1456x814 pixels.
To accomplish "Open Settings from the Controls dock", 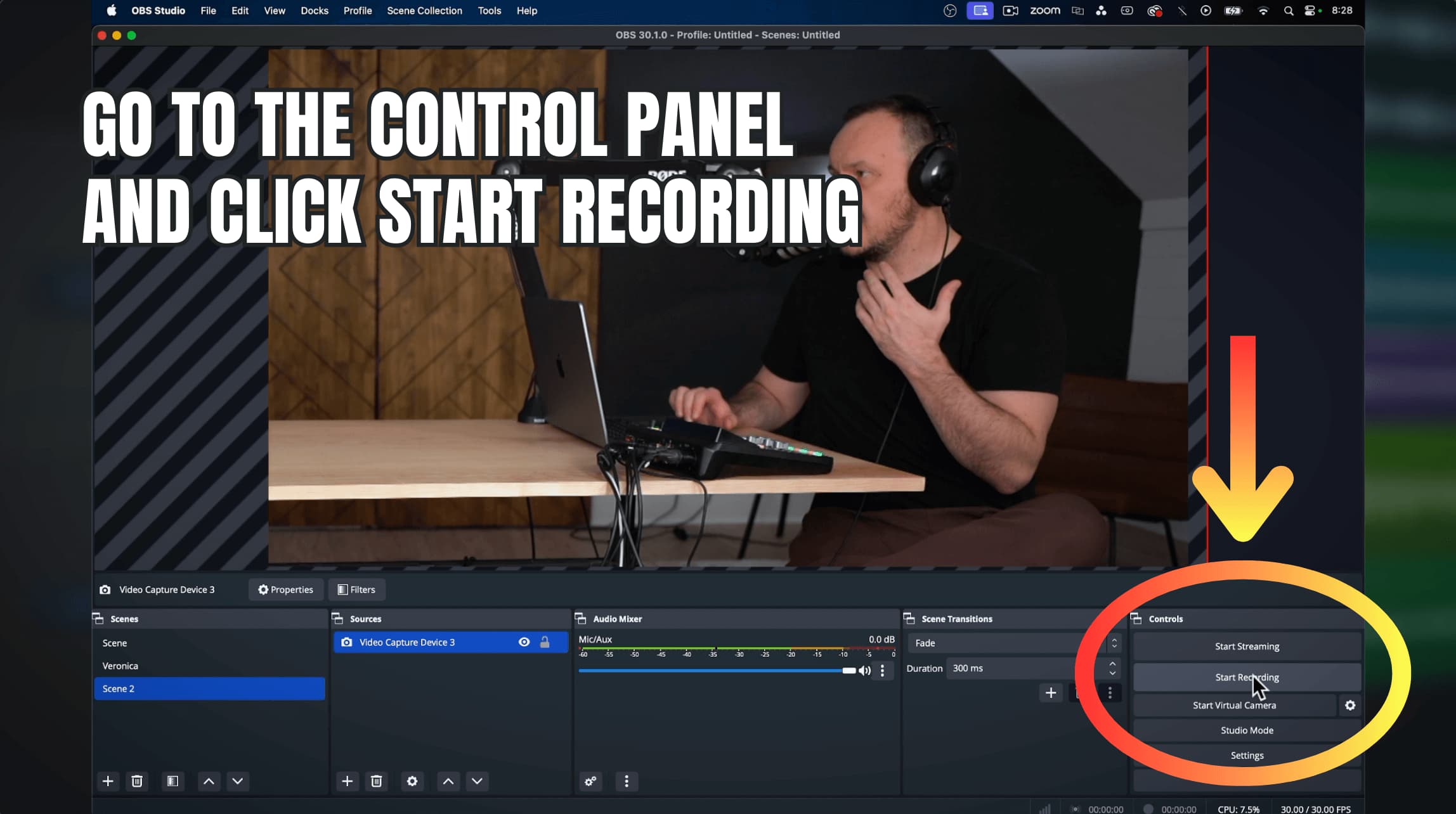I will pos(1247,756).
